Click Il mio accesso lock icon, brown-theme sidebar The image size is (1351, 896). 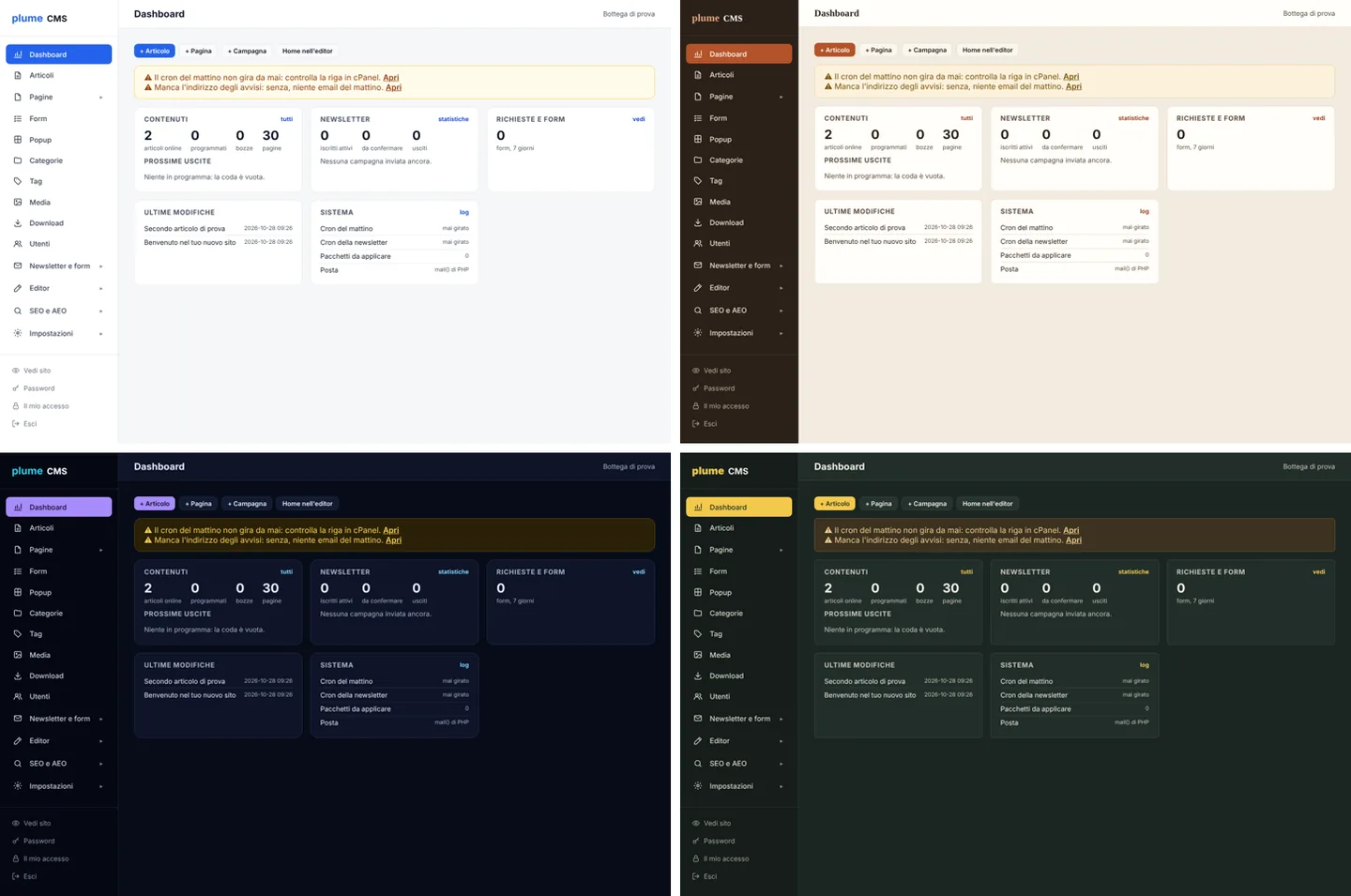696,406
